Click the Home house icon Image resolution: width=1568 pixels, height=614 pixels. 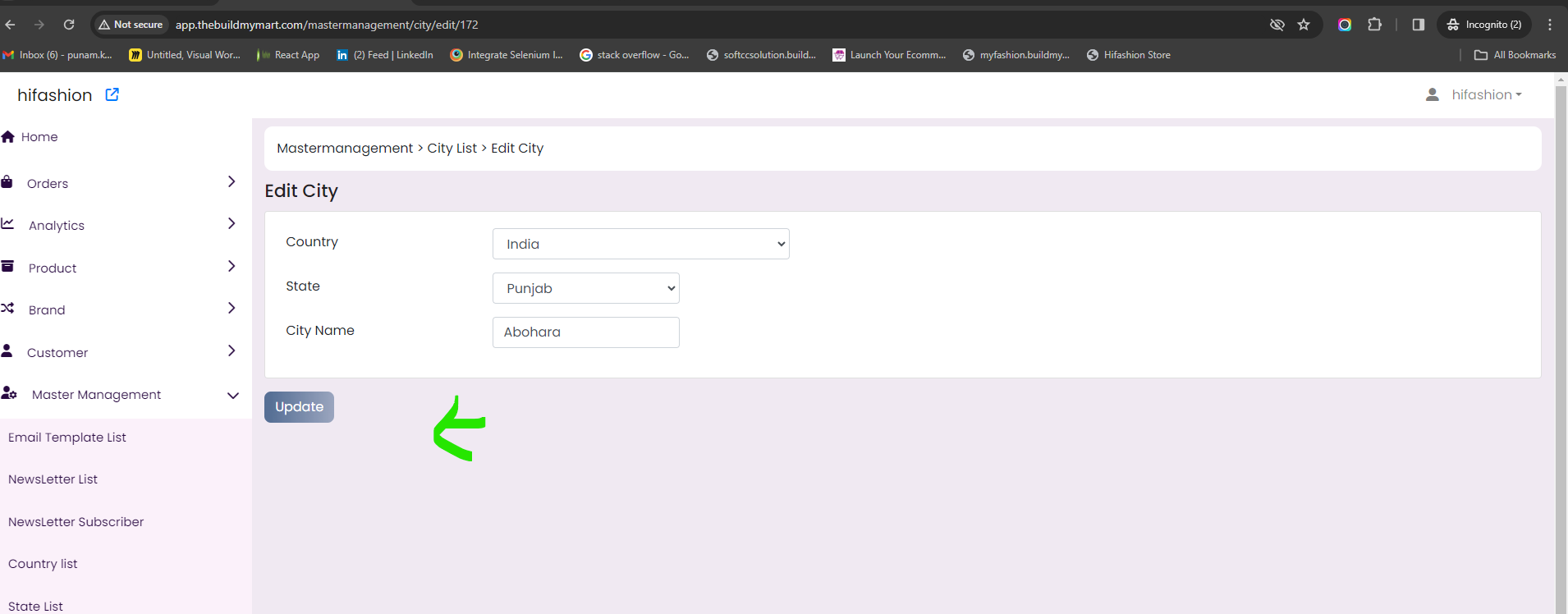click(x=8, y=136)
